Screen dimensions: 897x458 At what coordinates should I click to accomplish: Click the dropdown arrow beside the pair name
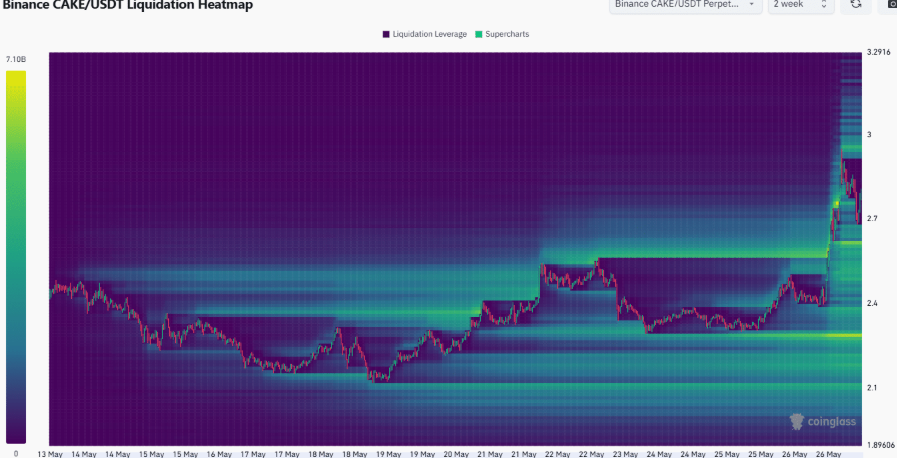[752, 5]
